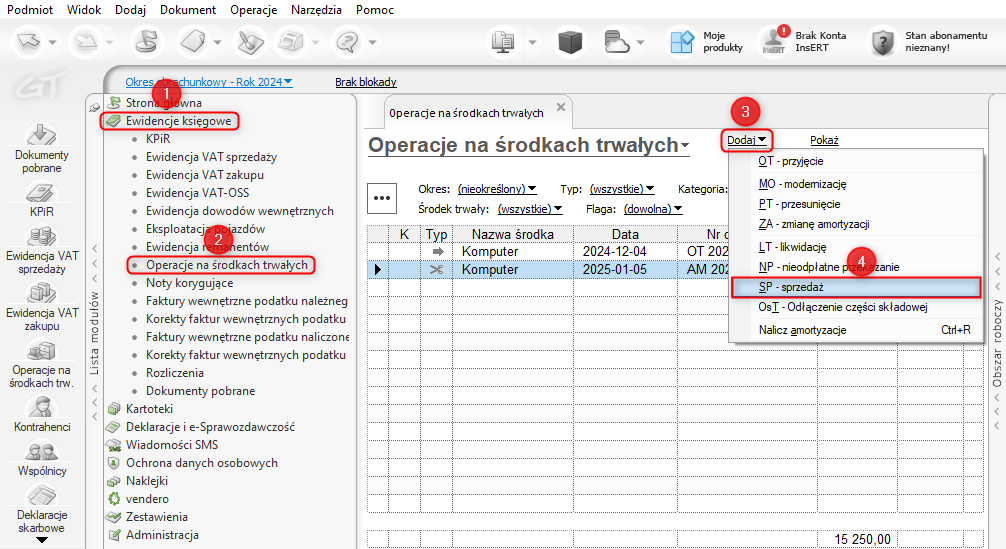Image resolution: width=1006 pixels, height=549 pixels.
Task: Click the Nazwa środka column header
Action: tap(513, 234)
